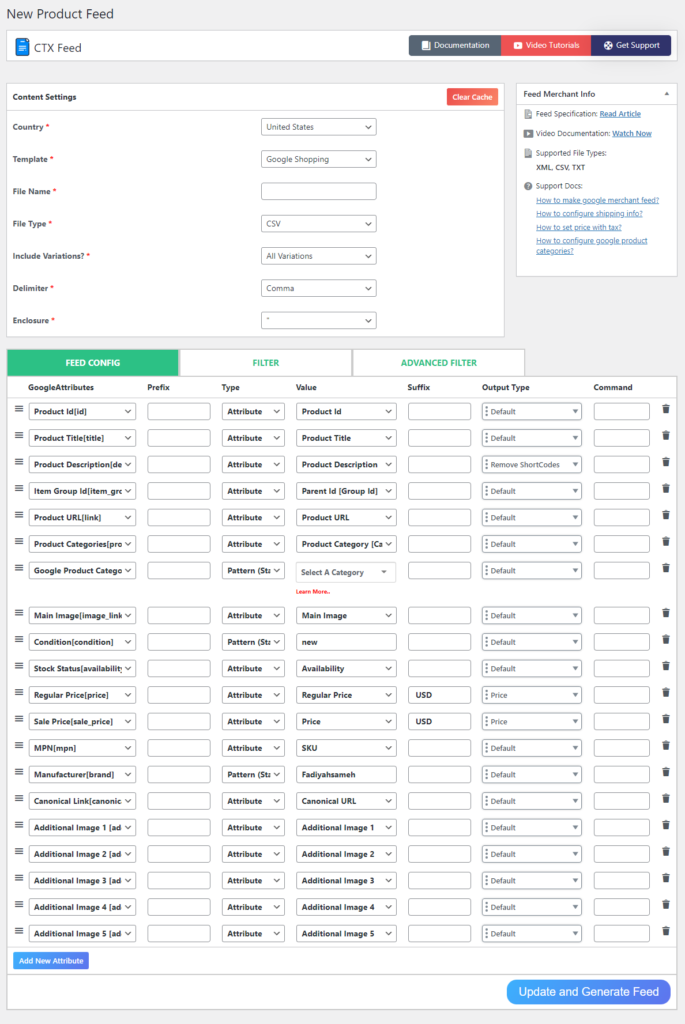Viewport: 685px width, 1024px height.
Task: Click the Learn More link under category
Action: click(x=313, y=592)
